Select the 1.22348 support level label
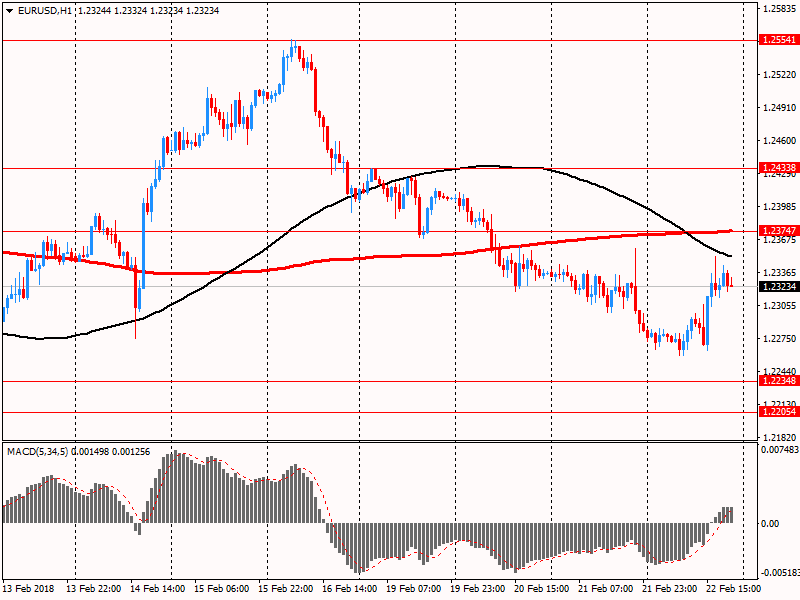800x600 pixels. (x=779, y=381)
